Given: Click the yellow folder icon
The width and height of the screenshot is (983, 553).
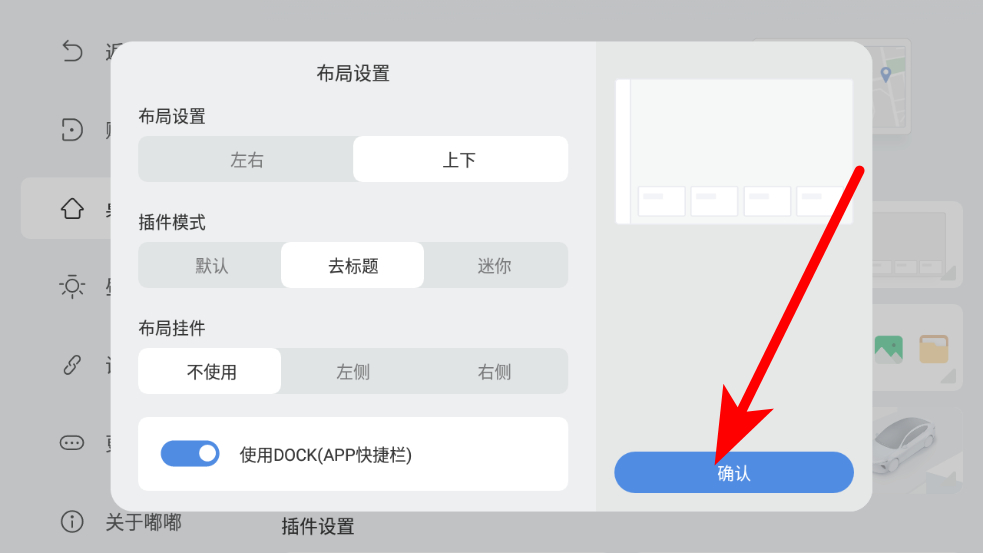Looking at the screenshot, I should pyautogui.click(x=933, y=349).
